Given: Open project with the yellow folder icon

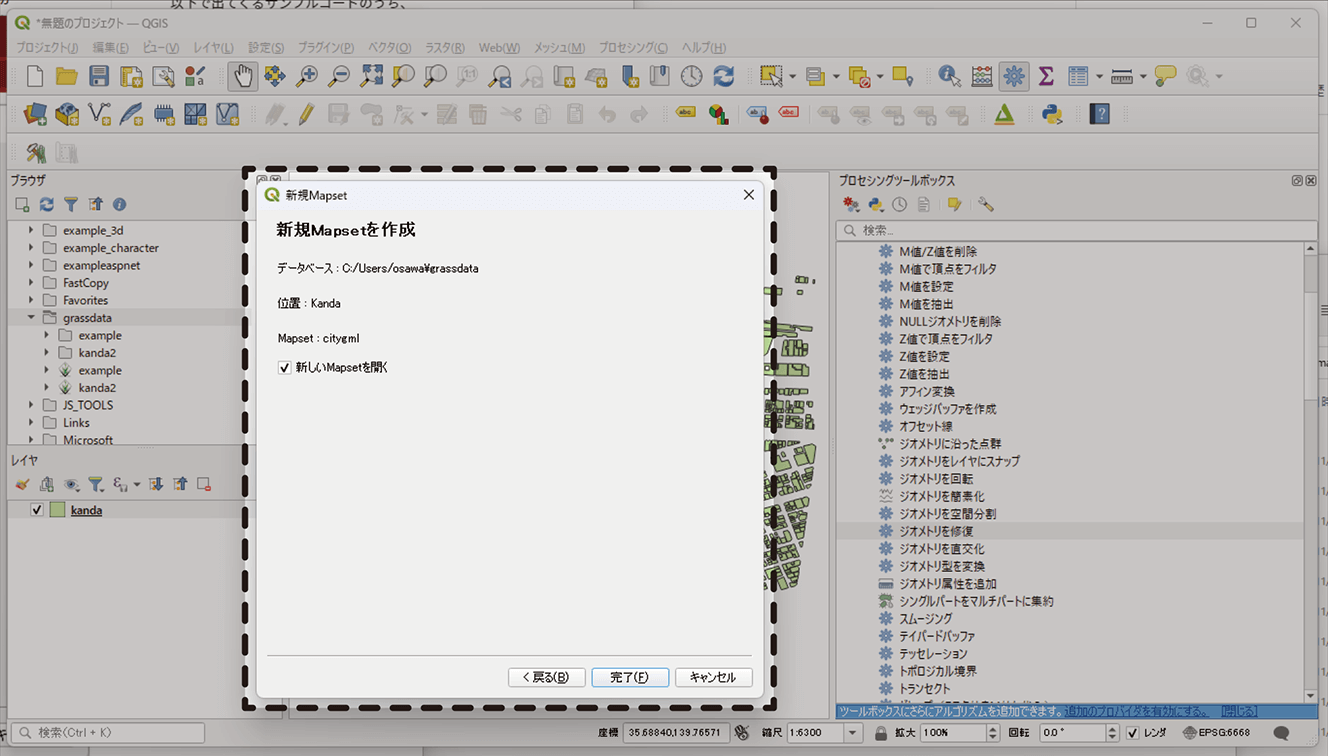Looking at the screenshot, I should [67, 76].
